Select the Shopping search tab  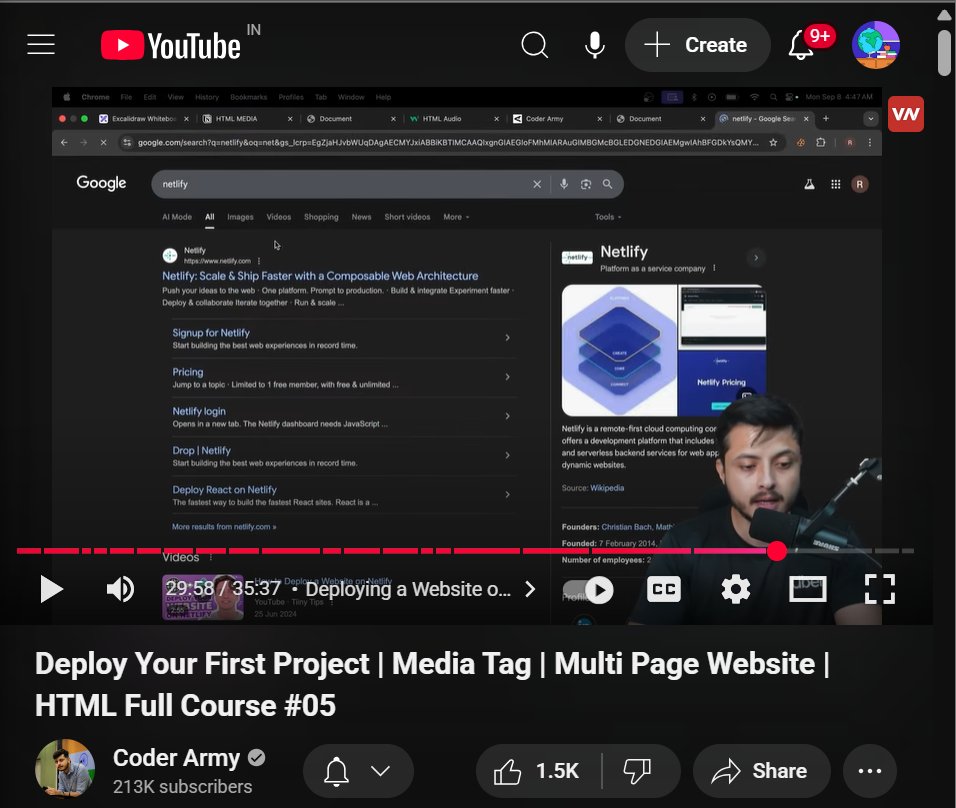pos(321,217)
